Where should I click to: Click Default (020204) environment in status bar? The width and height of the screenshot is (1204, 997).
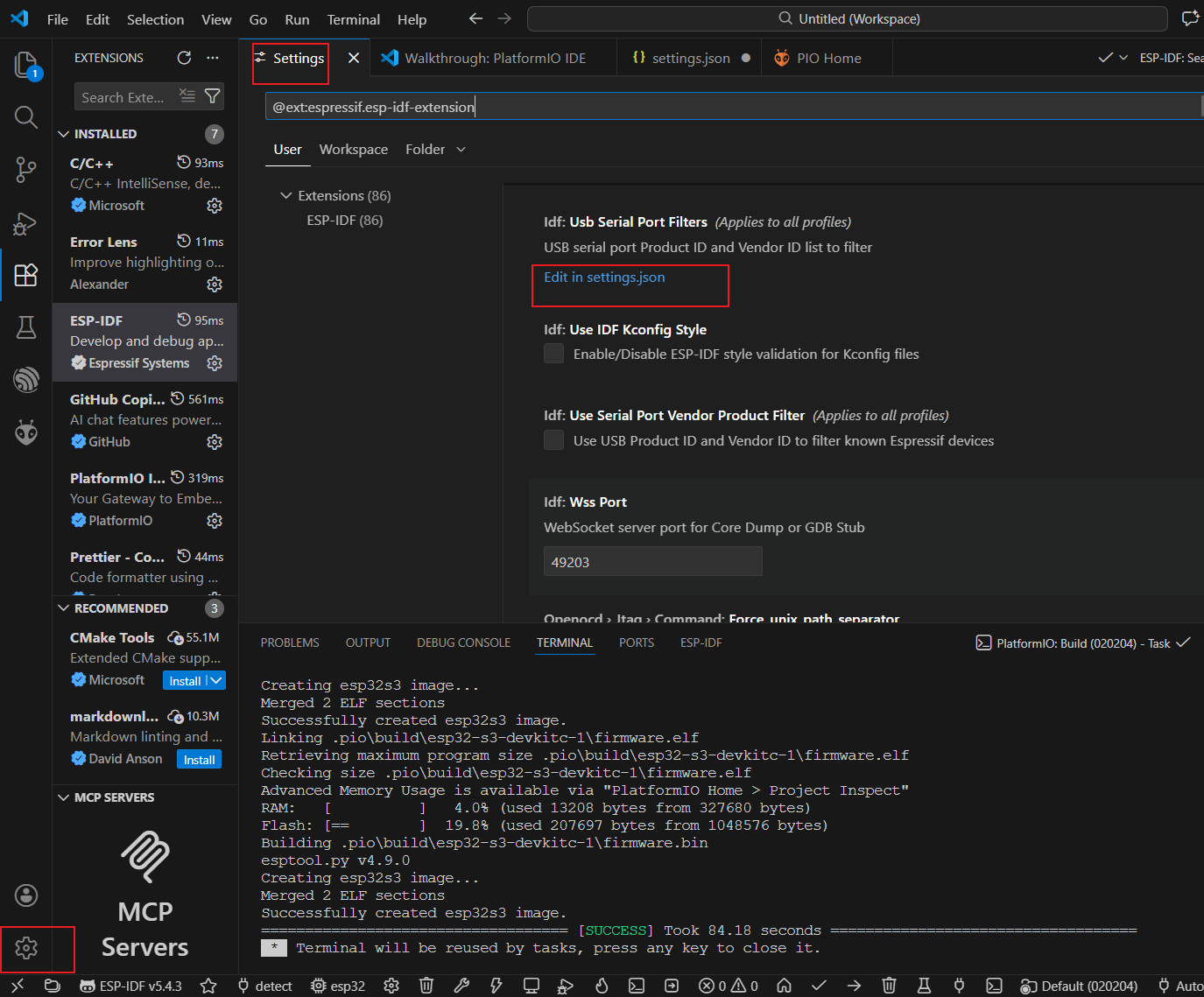point(1079,986)
